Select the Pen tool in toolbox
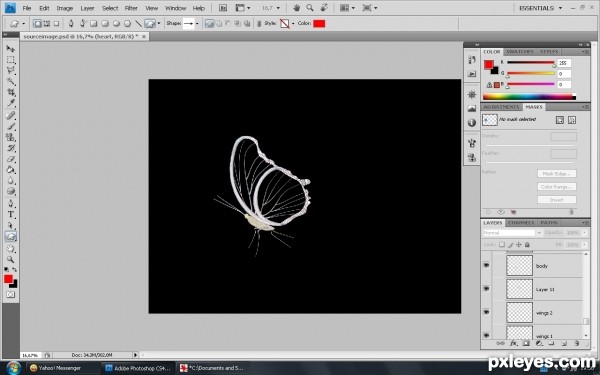The height and width of the screenshot is (375, 600). click(x=10, y=204)
